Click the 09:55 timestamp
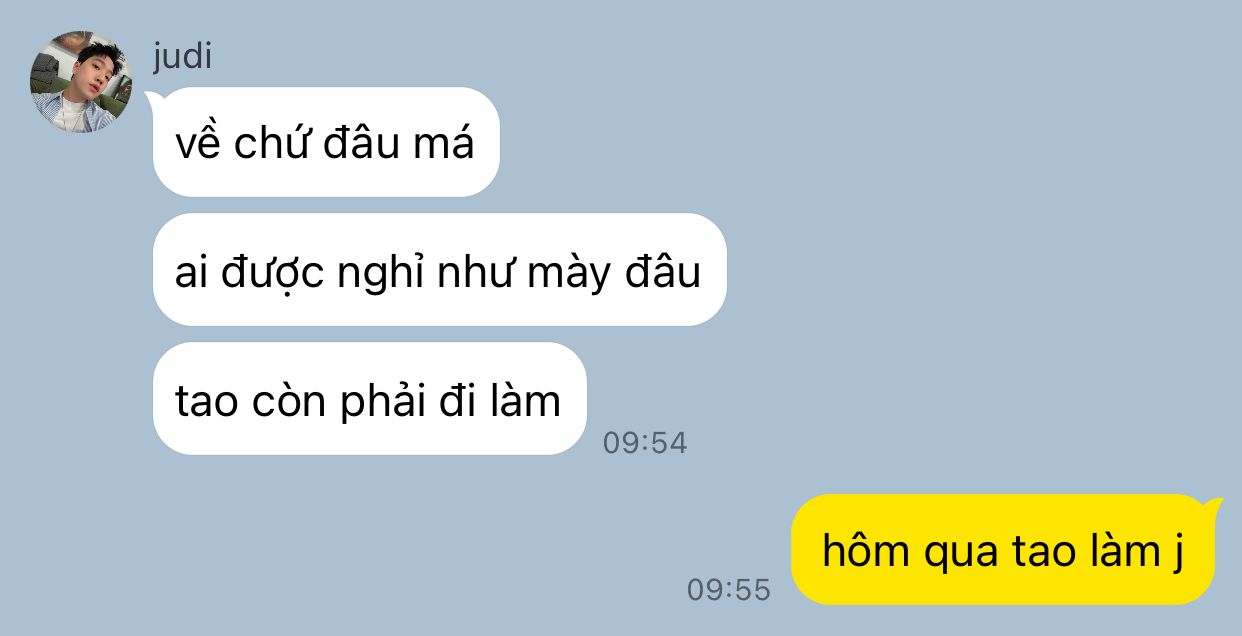 pyautogui.click(x=729, y=589)
